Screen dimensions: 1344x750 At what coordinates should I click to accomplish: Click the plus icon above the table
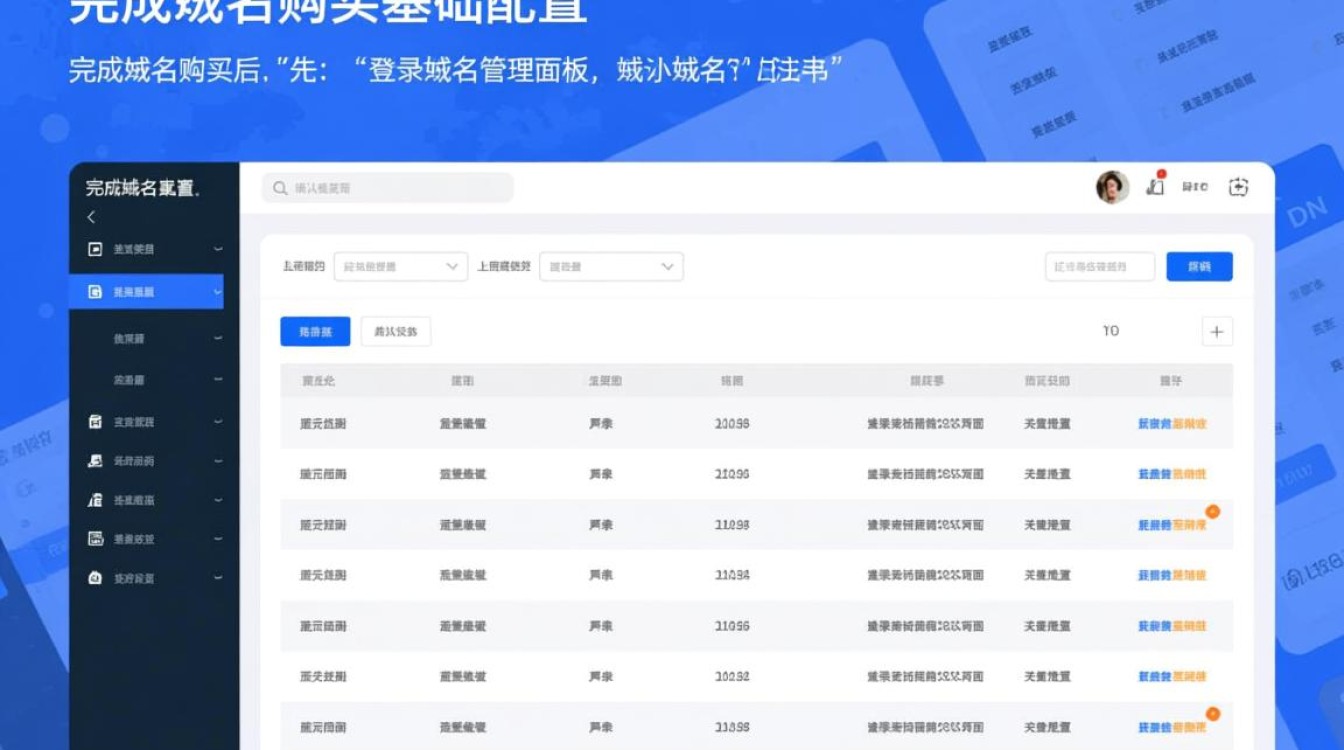pos(1217,331)
